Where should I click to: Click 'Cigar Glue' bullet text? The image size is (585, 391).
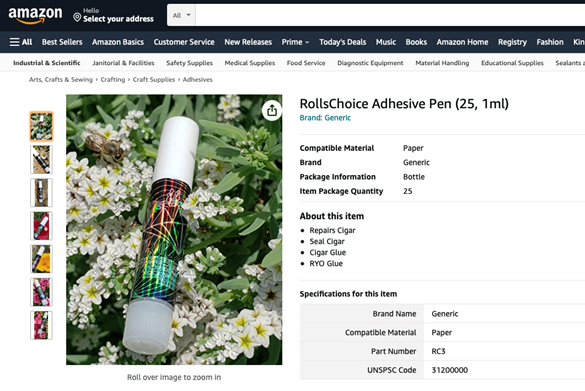328,253
